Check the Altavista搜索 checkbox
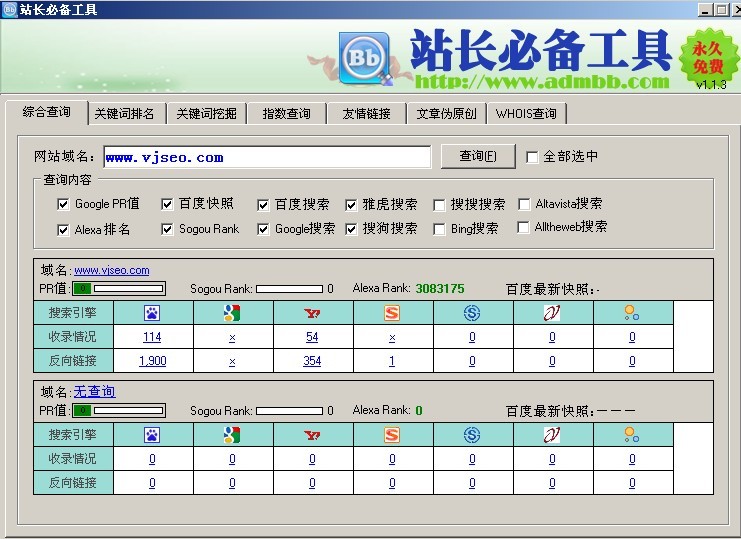741x539 pixels. click(x=524, y=204)
